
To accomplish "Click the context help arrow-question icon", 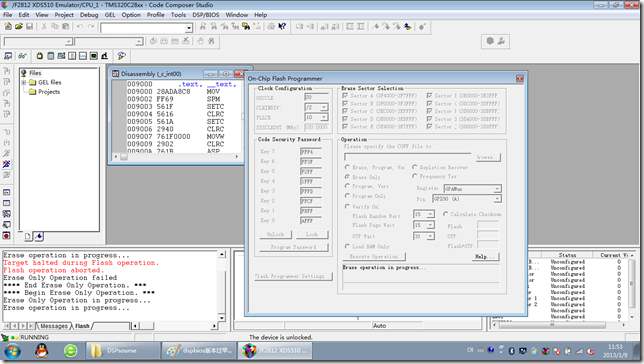I will tap(282, 27).
